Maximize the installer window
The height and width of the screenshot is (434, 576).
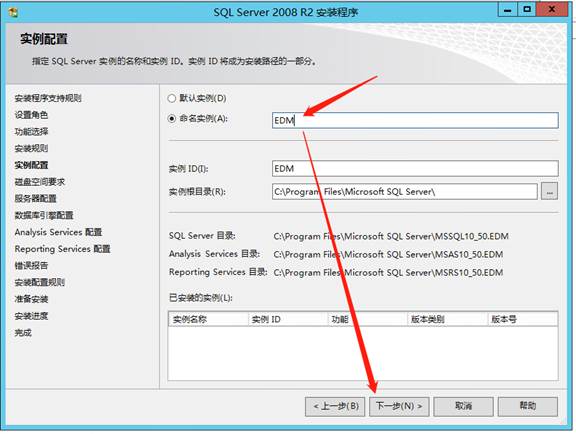[527, 10]
